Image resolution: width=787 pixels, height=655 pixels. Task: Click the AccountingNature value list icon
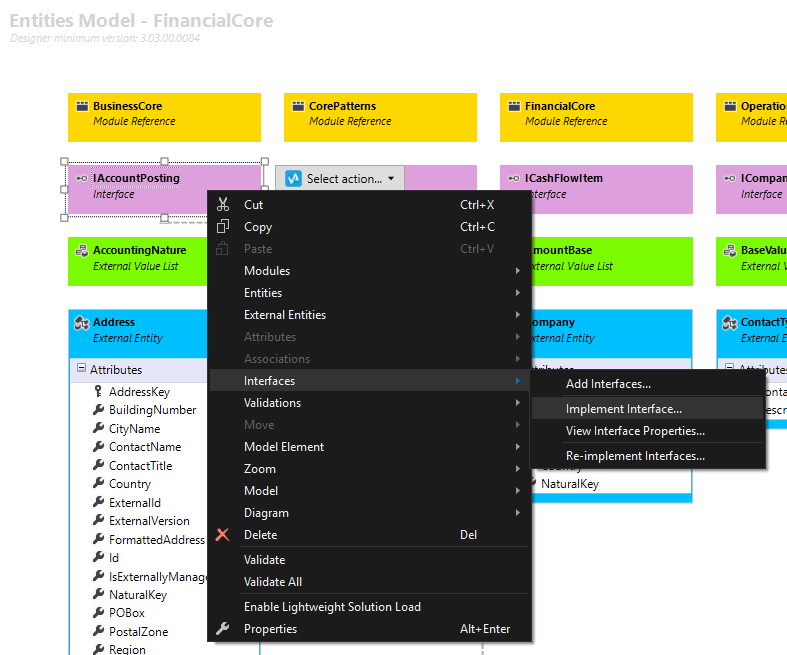[x=82, y=250]
